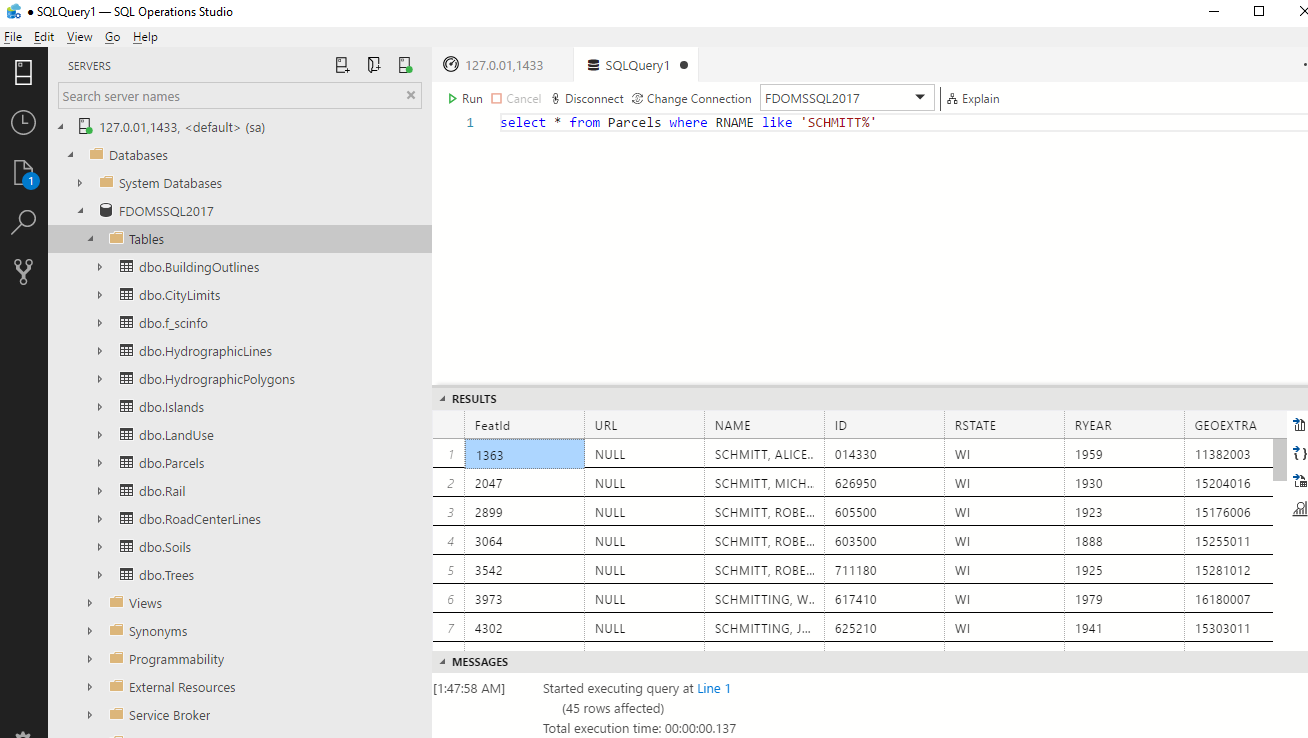Click the server icon beside 127.0.01,1433 node
The image size is (1308, 738).
click(85, 127)
